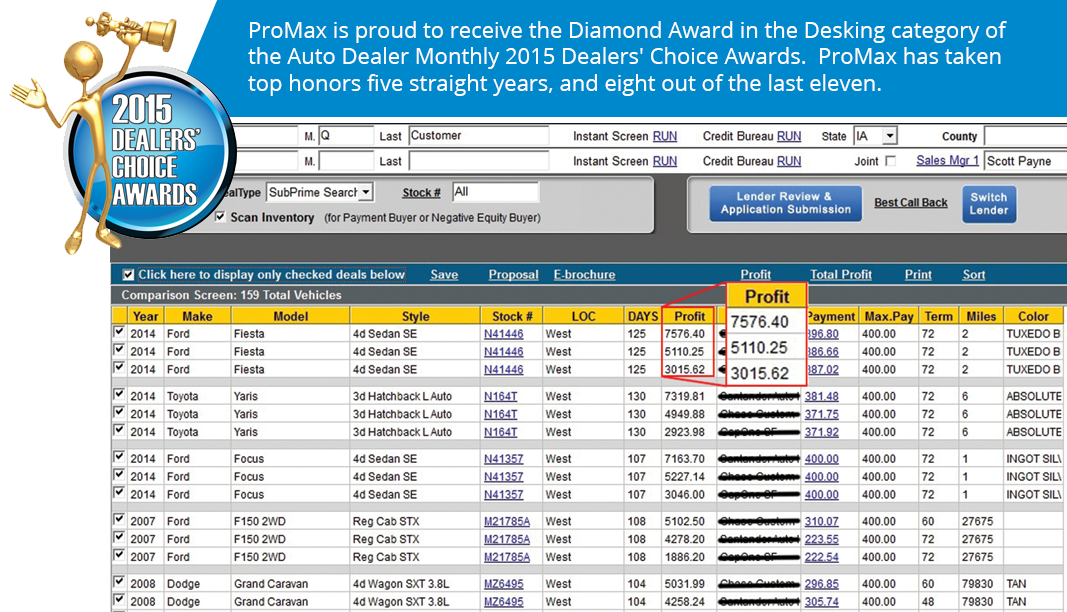1067x612 pixels.
Task: Open payment link 381.48
Action: tap(821, 396)
